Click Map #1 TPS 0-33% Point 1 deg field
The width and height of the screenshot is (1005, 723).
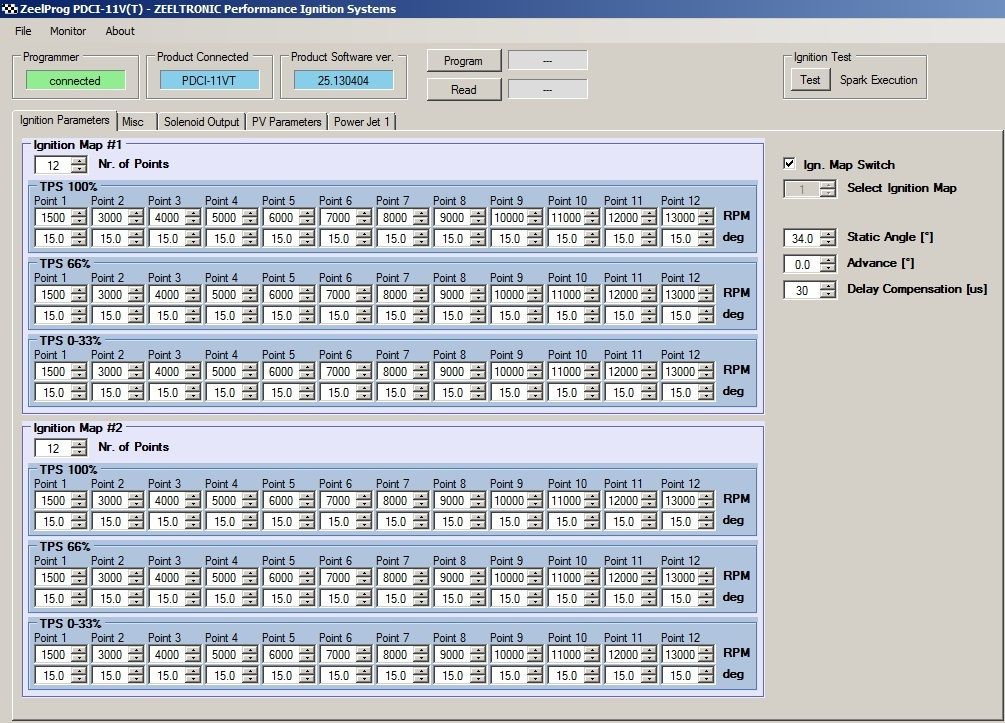[x=53, y=392]
